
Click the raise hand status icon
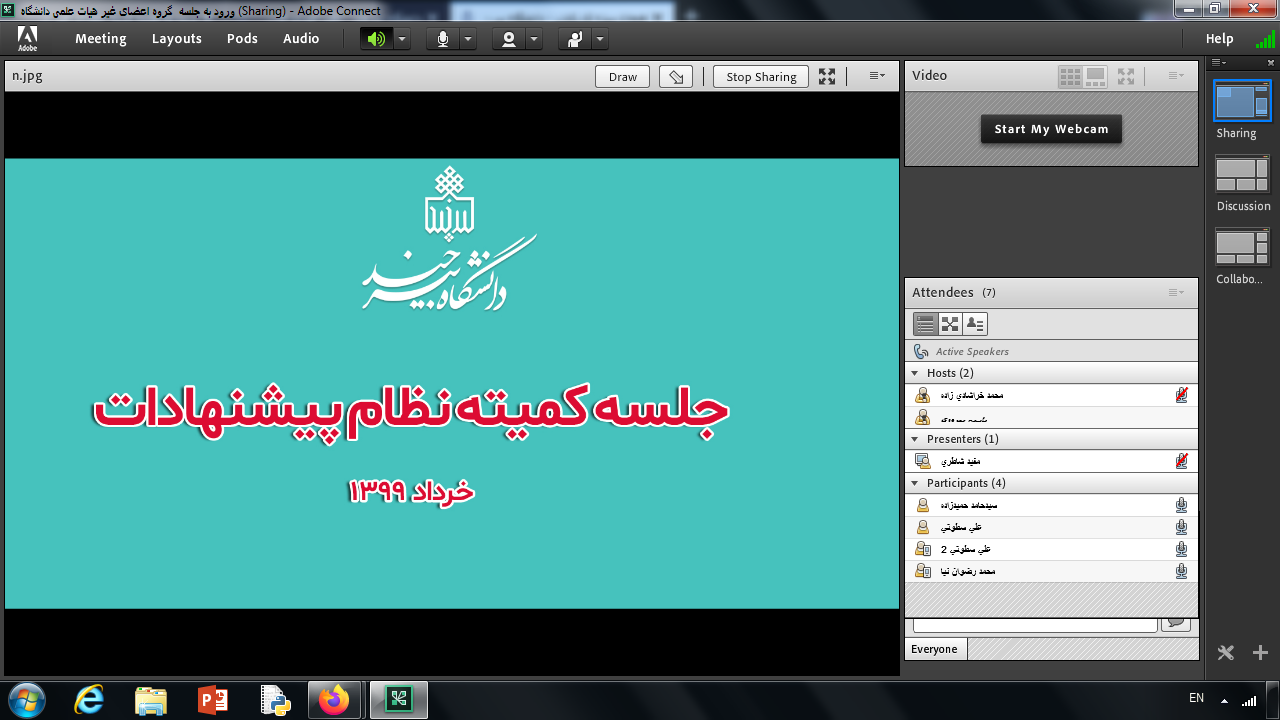(x=575, y=39)
